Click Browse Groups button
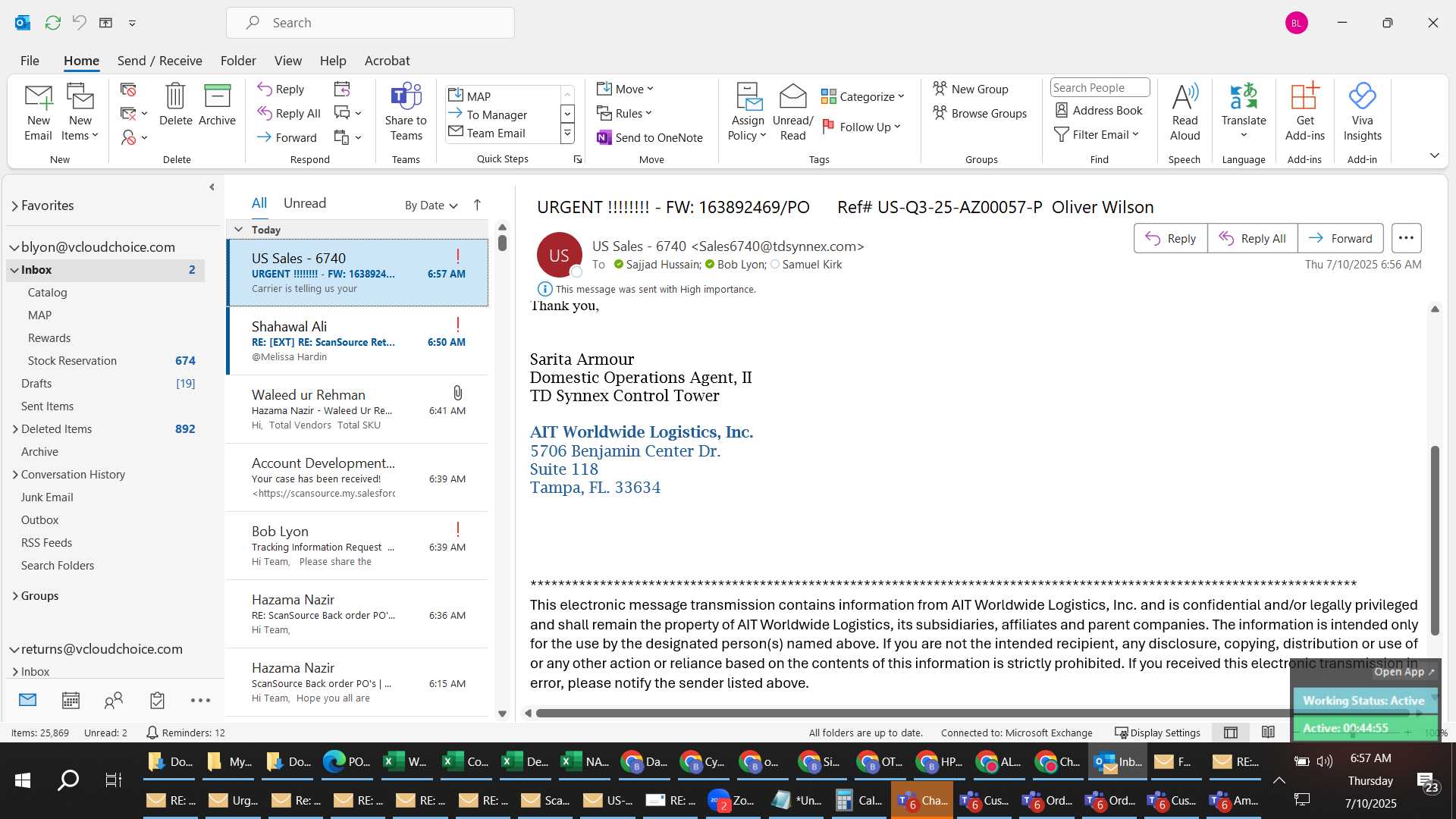 tap(980, 113)
